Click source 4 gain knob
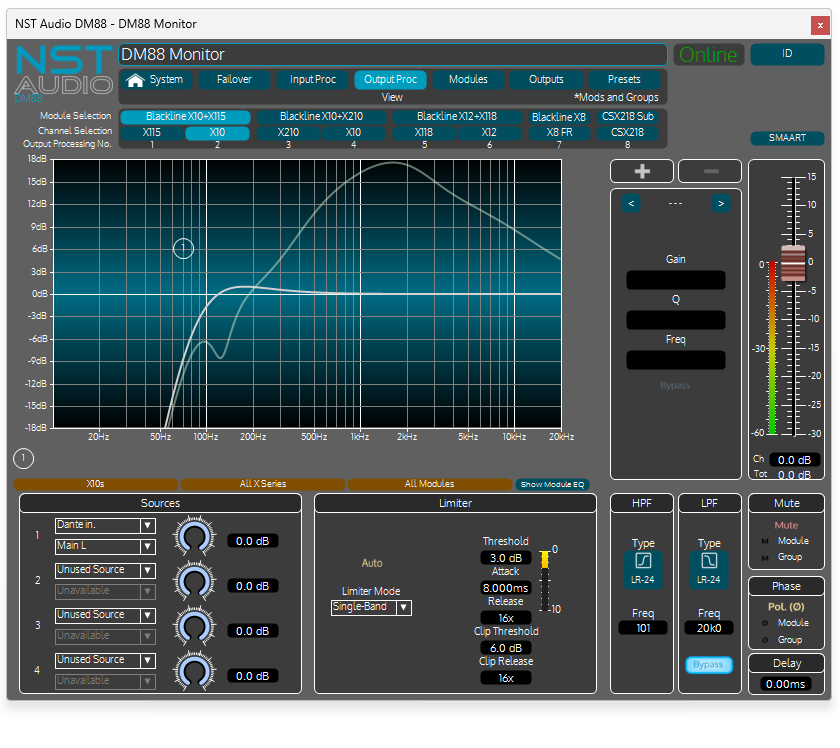Image resolution: width=840 pixels, height=748 pixels. [194, 671]
